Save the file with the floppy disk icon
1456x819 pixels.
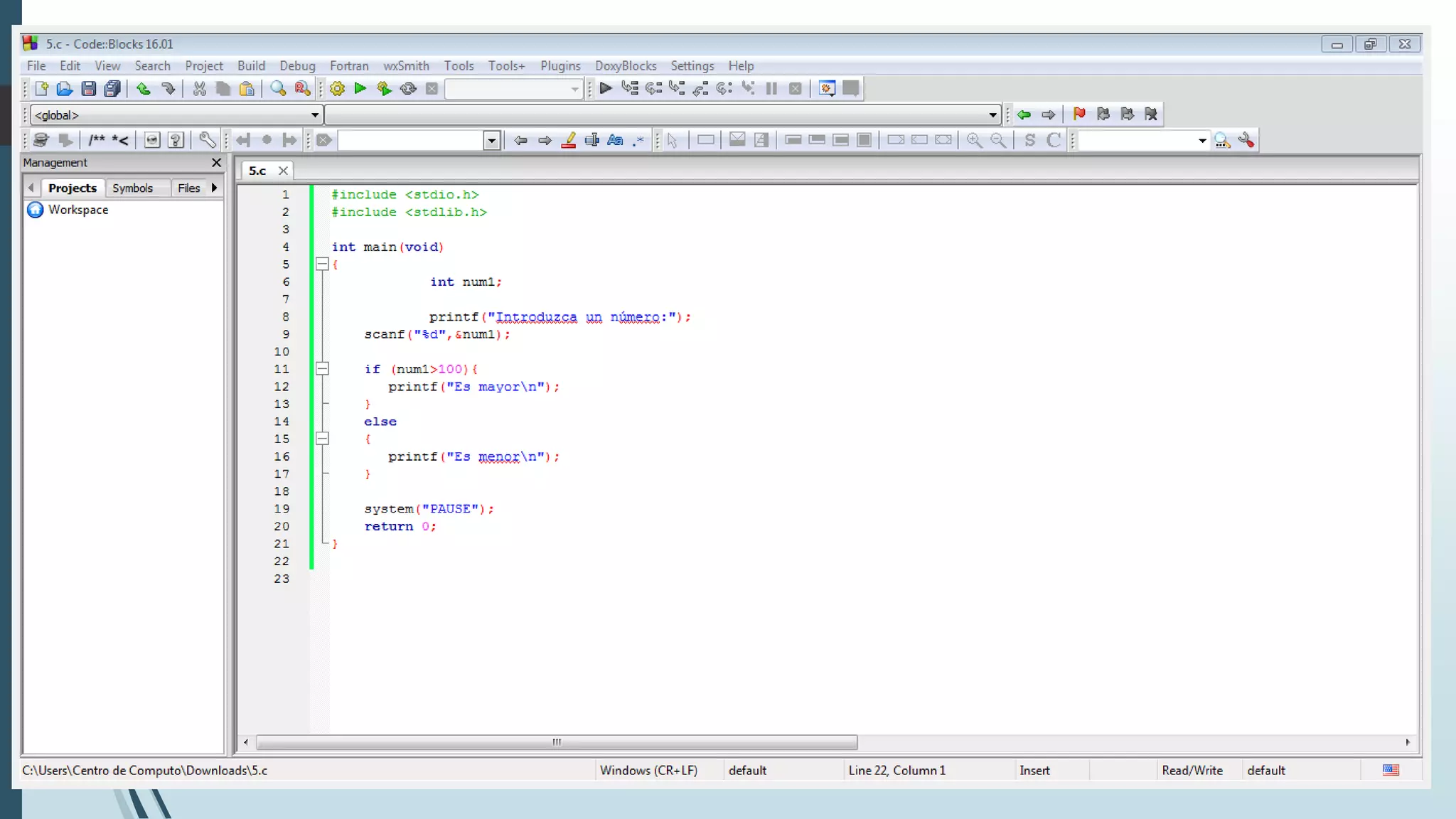click(88, 89)
